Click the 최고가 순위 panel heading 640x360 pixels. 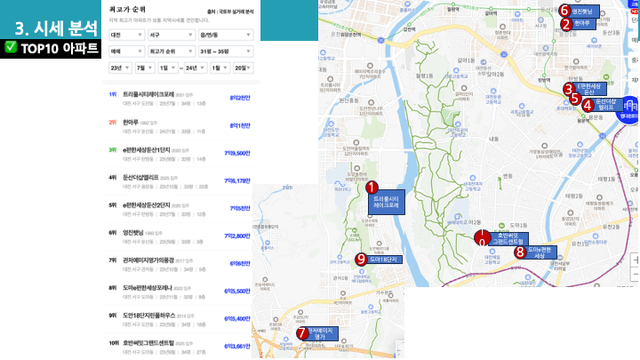127,9
